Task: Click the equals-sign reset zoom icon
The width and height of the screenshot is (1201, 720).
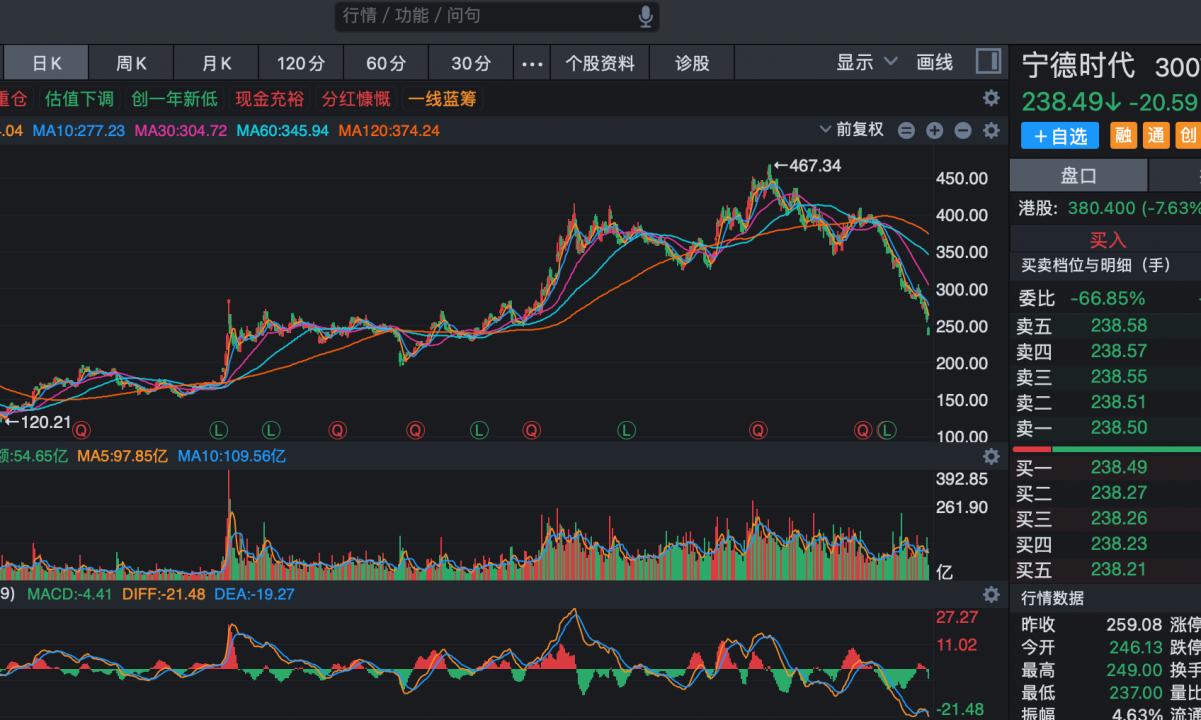Action: [x=906, y=130]
